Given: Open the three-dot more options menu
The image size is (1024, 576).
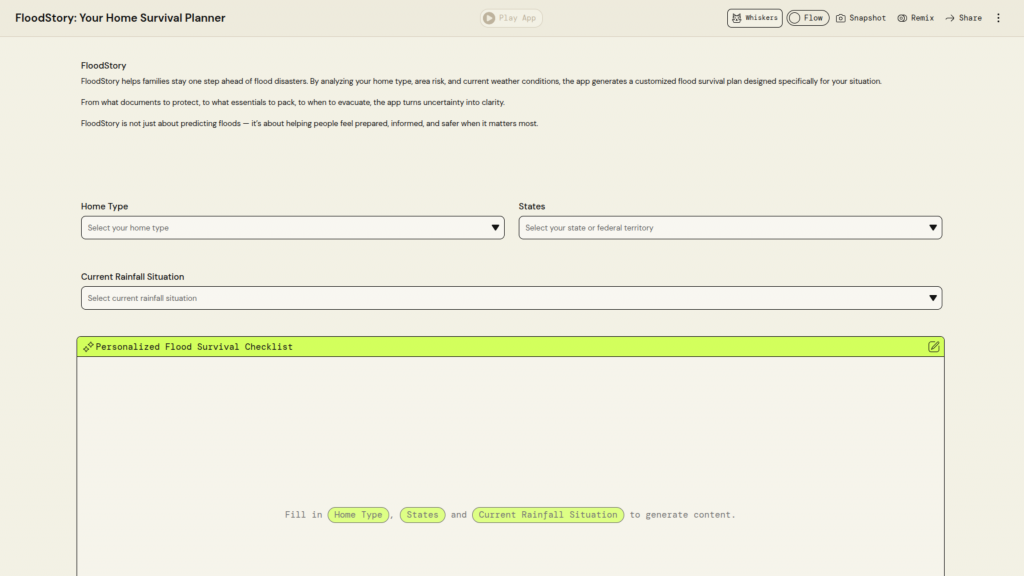Looking at the screenshot, I should pyautogui.click(x=997, y=18).
